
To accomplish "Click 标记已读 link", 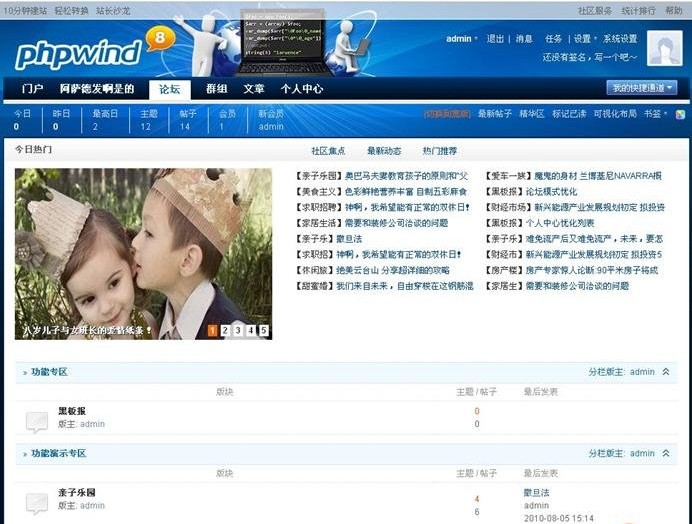I will [x=569, y=114].
